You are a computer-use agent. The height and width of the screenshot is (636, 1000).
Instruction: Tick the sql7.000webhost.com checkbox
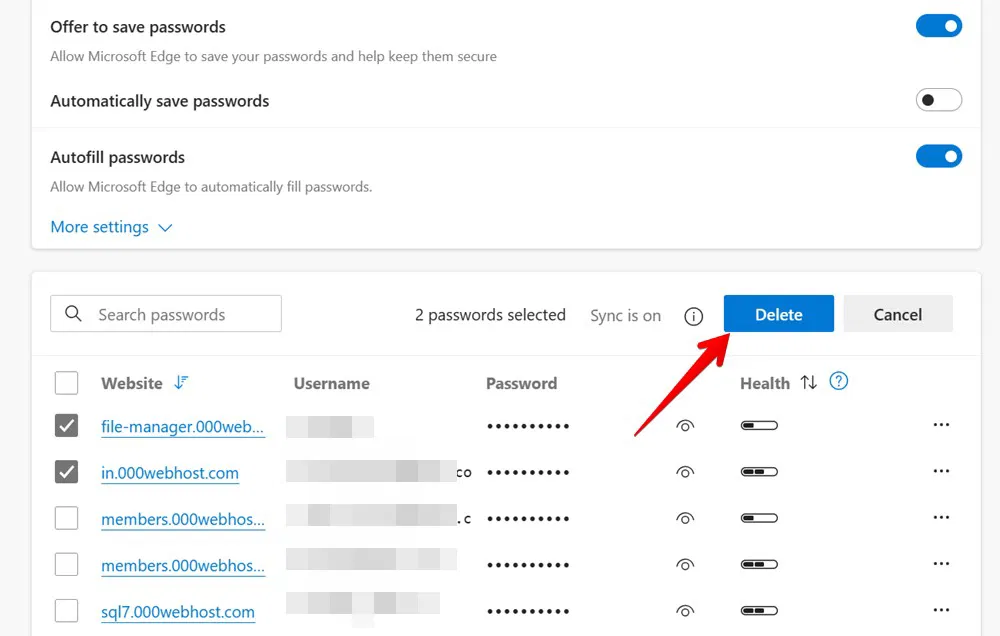tap(66, 611)
